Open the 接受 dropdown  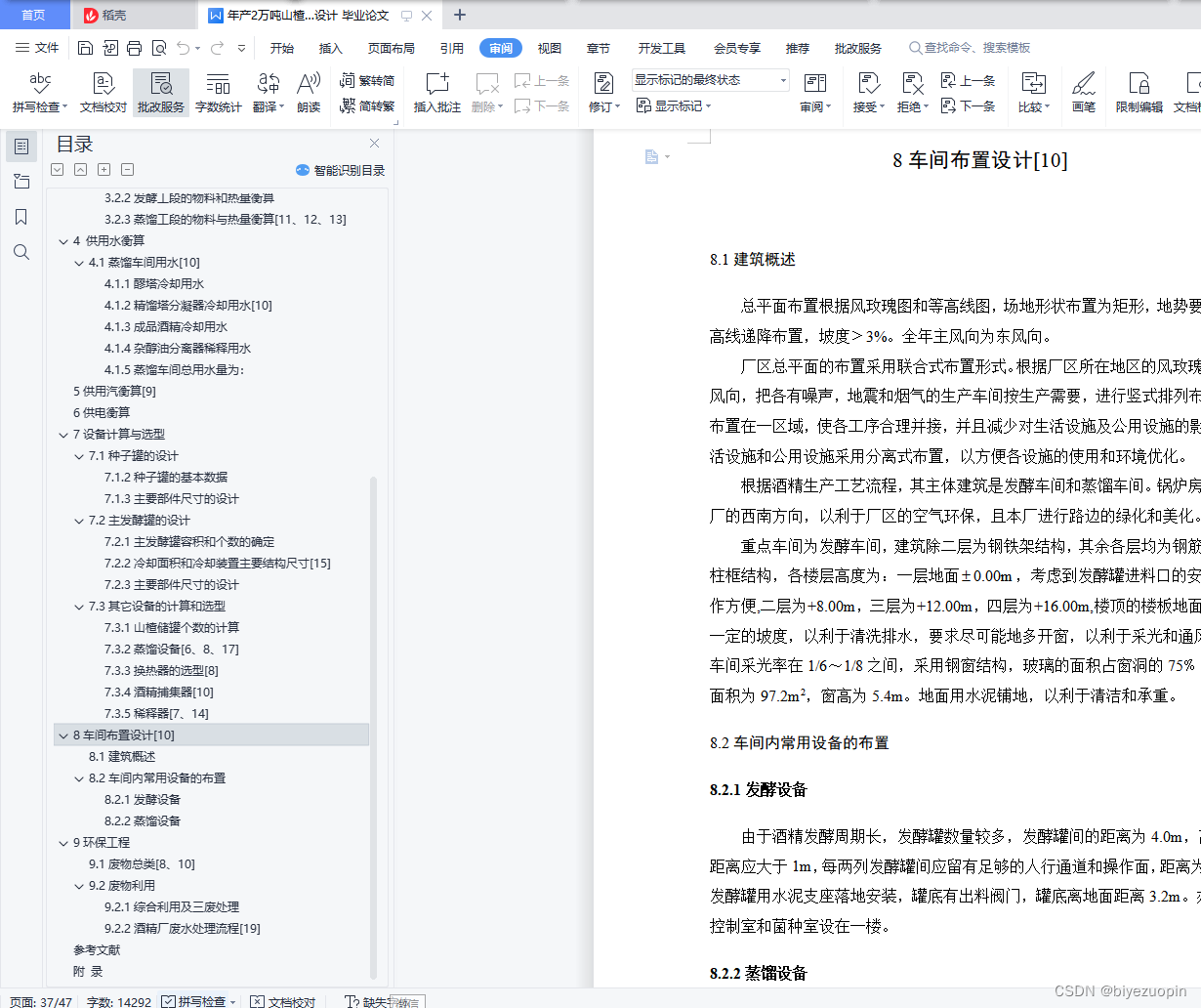(868, 106)
